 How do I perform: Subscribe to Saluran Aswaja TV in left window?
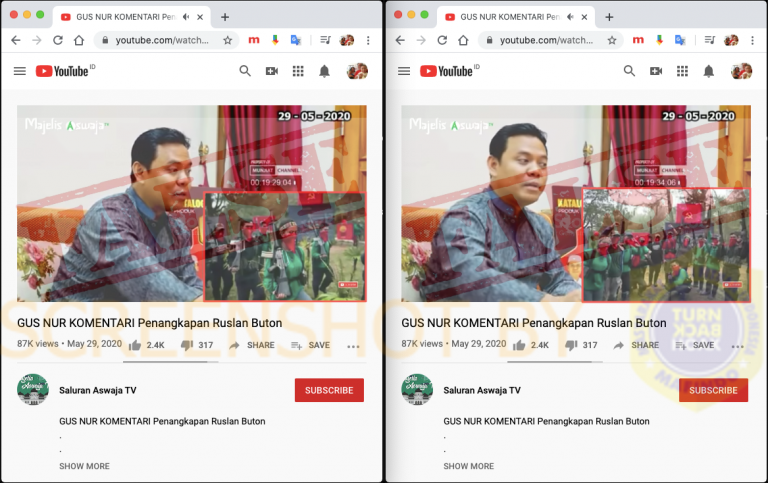click(329, 390)
